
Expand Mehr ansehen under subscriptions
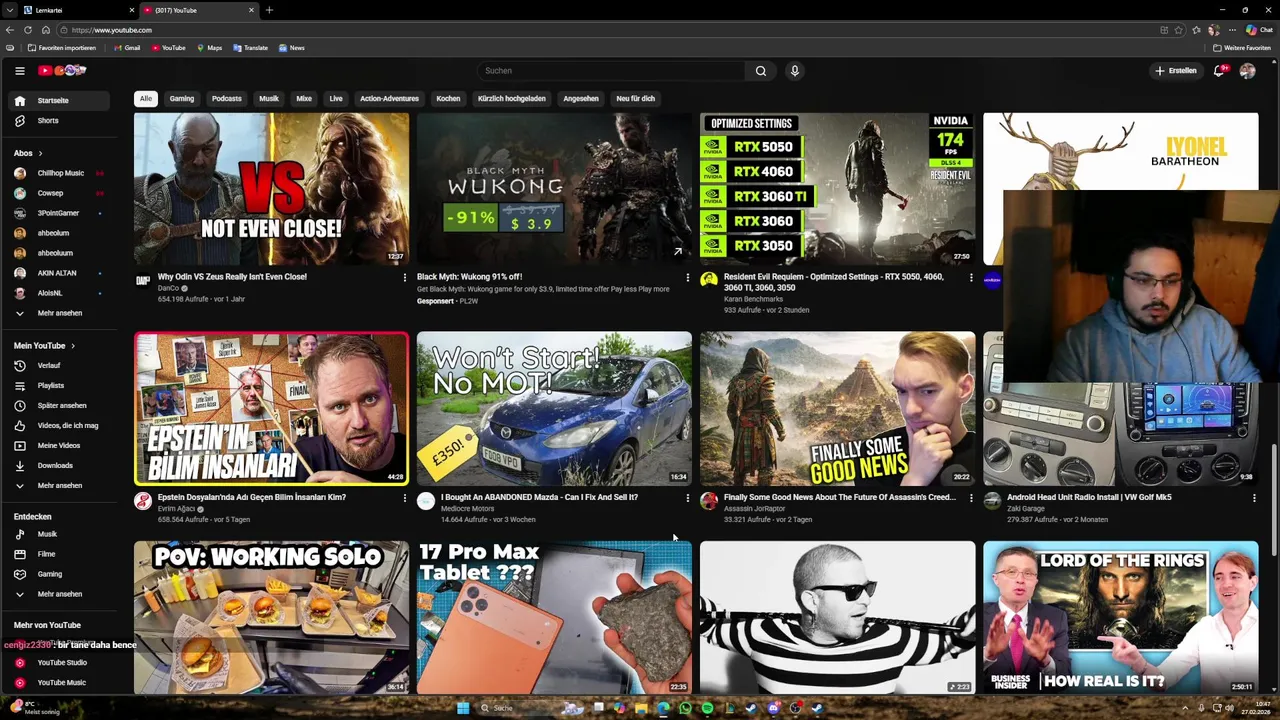coord(59,313)
